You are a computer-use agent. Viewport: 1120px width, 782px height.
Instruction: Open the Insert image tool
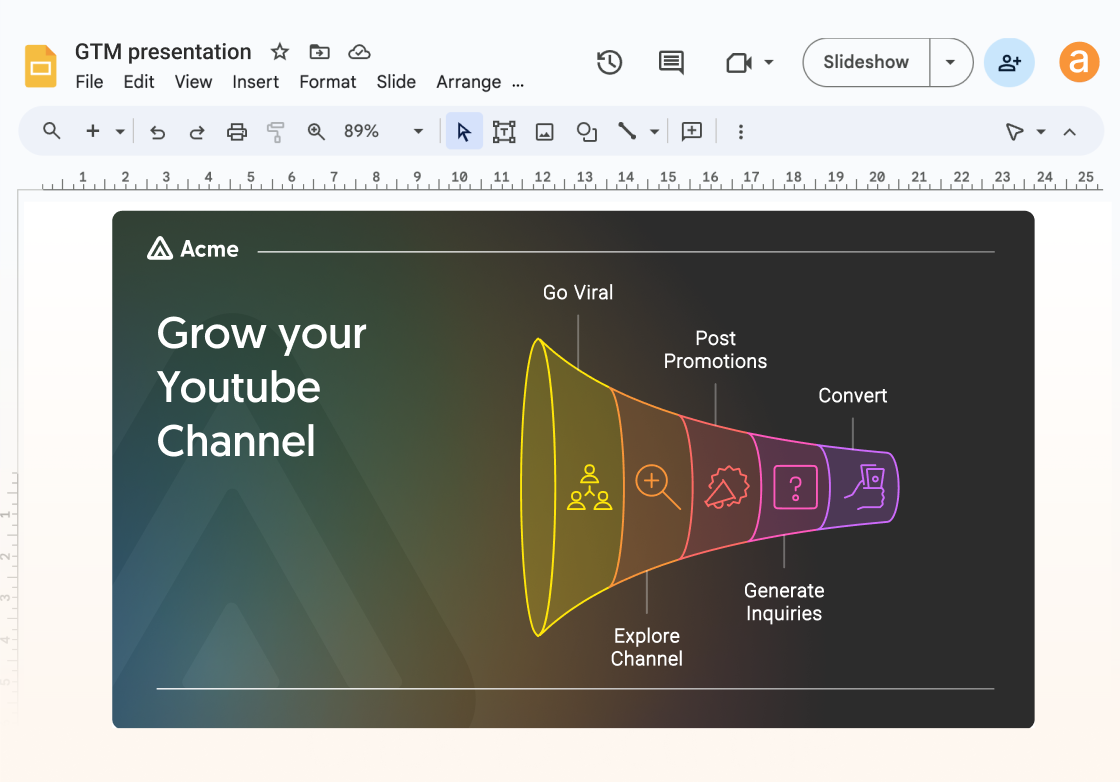pos(544,131)
